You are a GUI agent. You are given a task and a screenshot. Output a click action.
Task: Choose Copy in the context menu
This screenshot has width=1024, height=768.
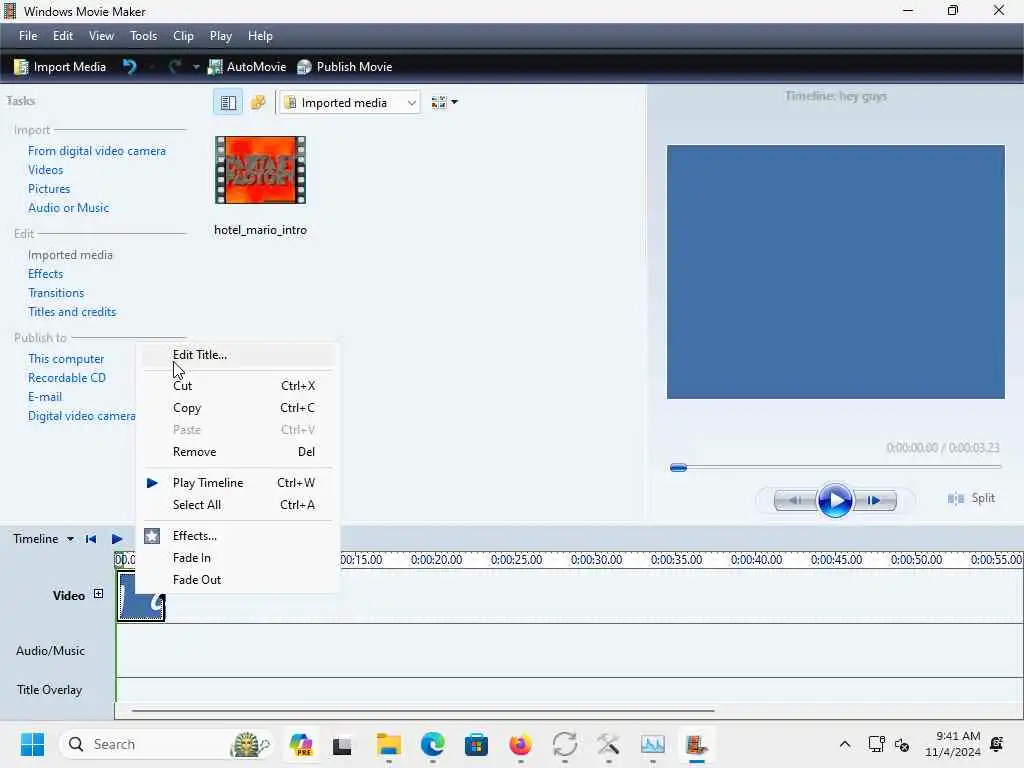coord(238,408)
